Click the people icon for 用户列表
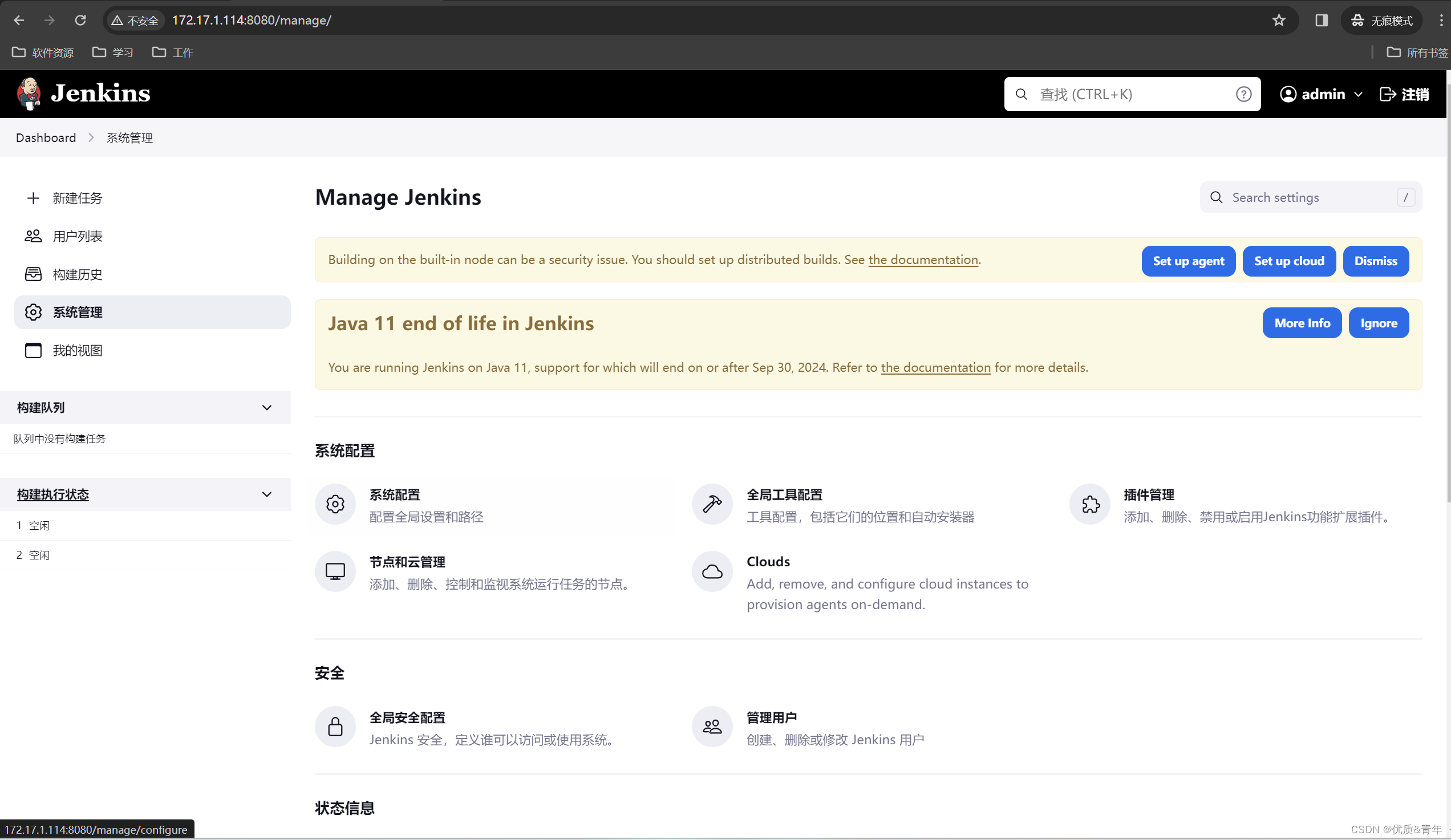 [x=34, y=236]
